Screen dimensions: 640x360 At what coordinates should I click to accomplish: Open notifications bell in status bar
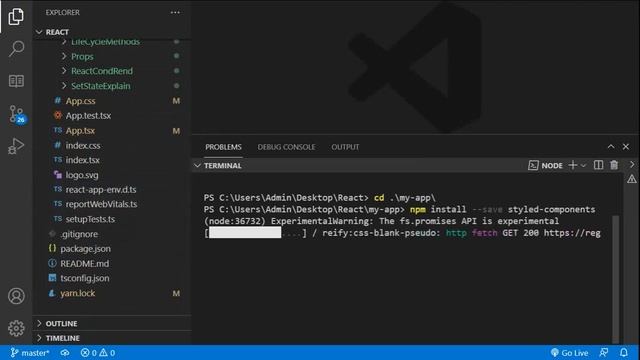coord(624,353)
